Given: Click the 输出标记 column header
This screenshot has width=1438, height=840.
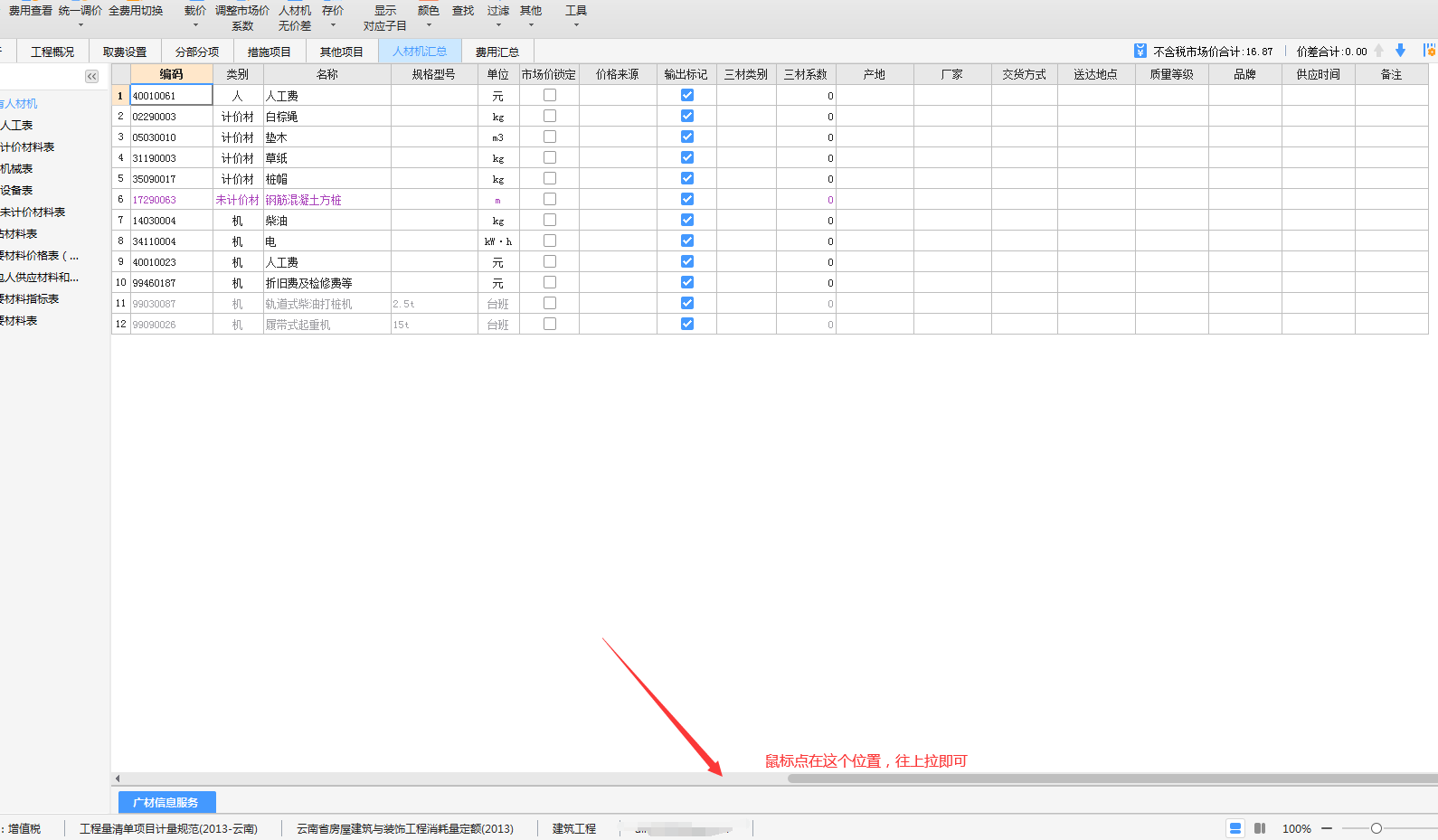Looking at the screenshot, I should click(x=686, y=74).
